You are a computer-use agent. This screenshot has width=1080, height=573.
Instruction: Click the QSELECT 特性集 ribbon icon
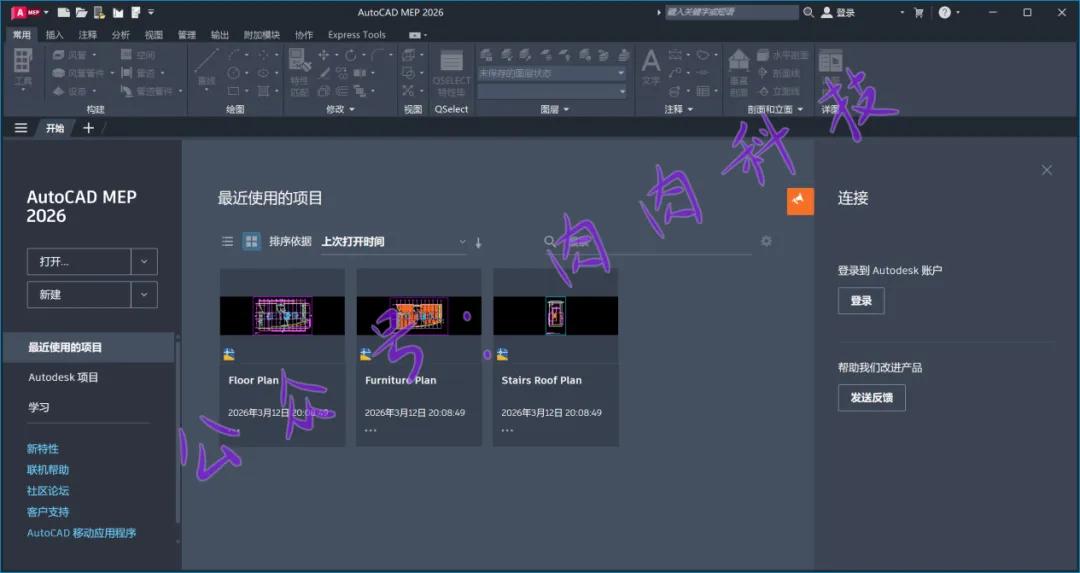[452, 72]
